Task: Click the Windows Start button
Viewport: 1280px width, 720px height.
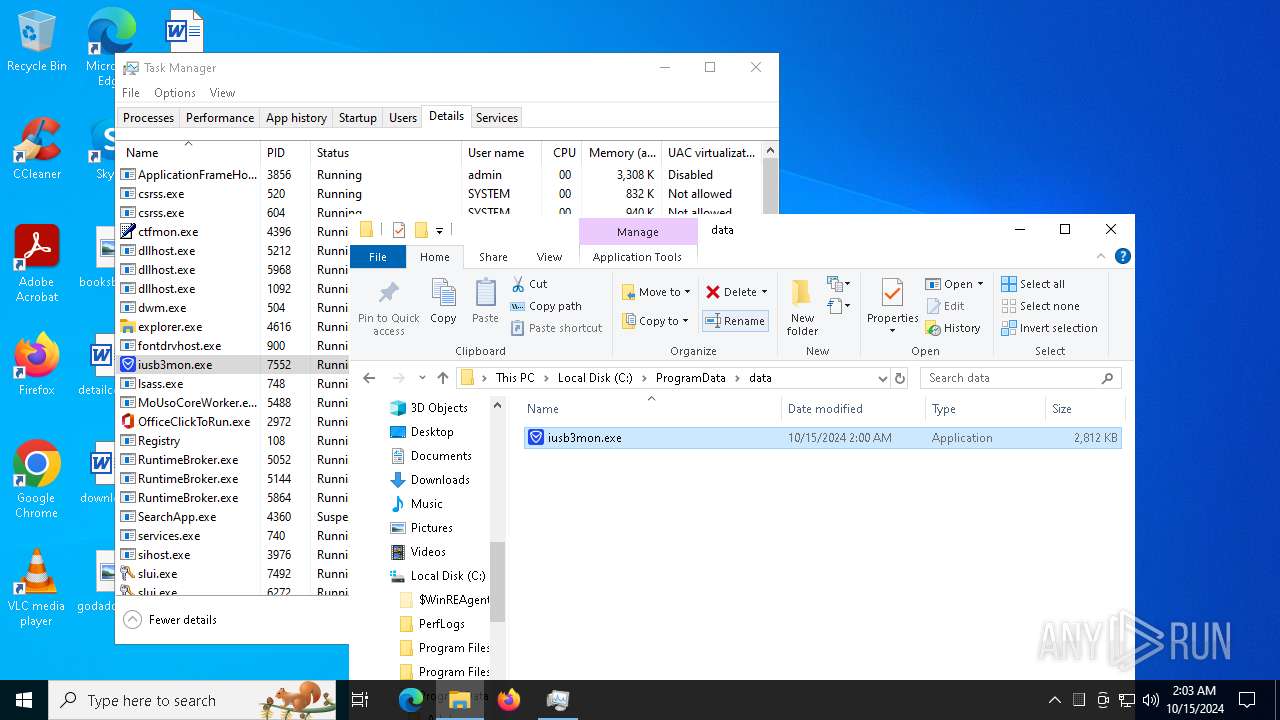Action: (24, 700)
